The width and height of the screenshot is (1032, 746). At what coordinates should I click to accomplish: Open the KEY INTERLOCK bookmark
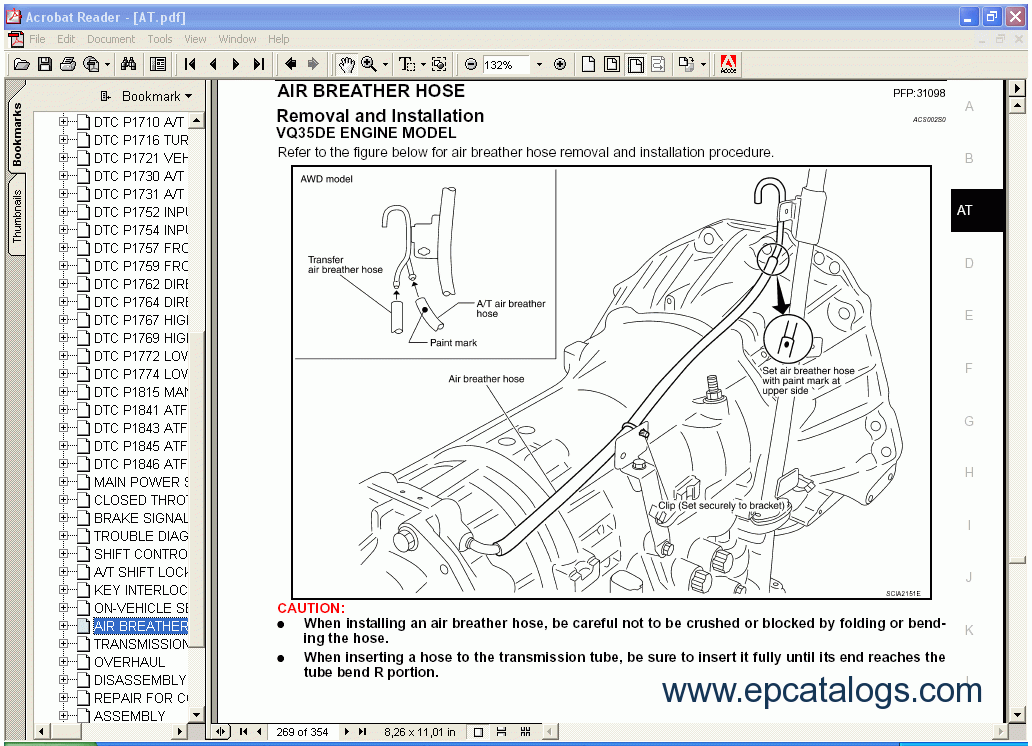click(141, 590)
